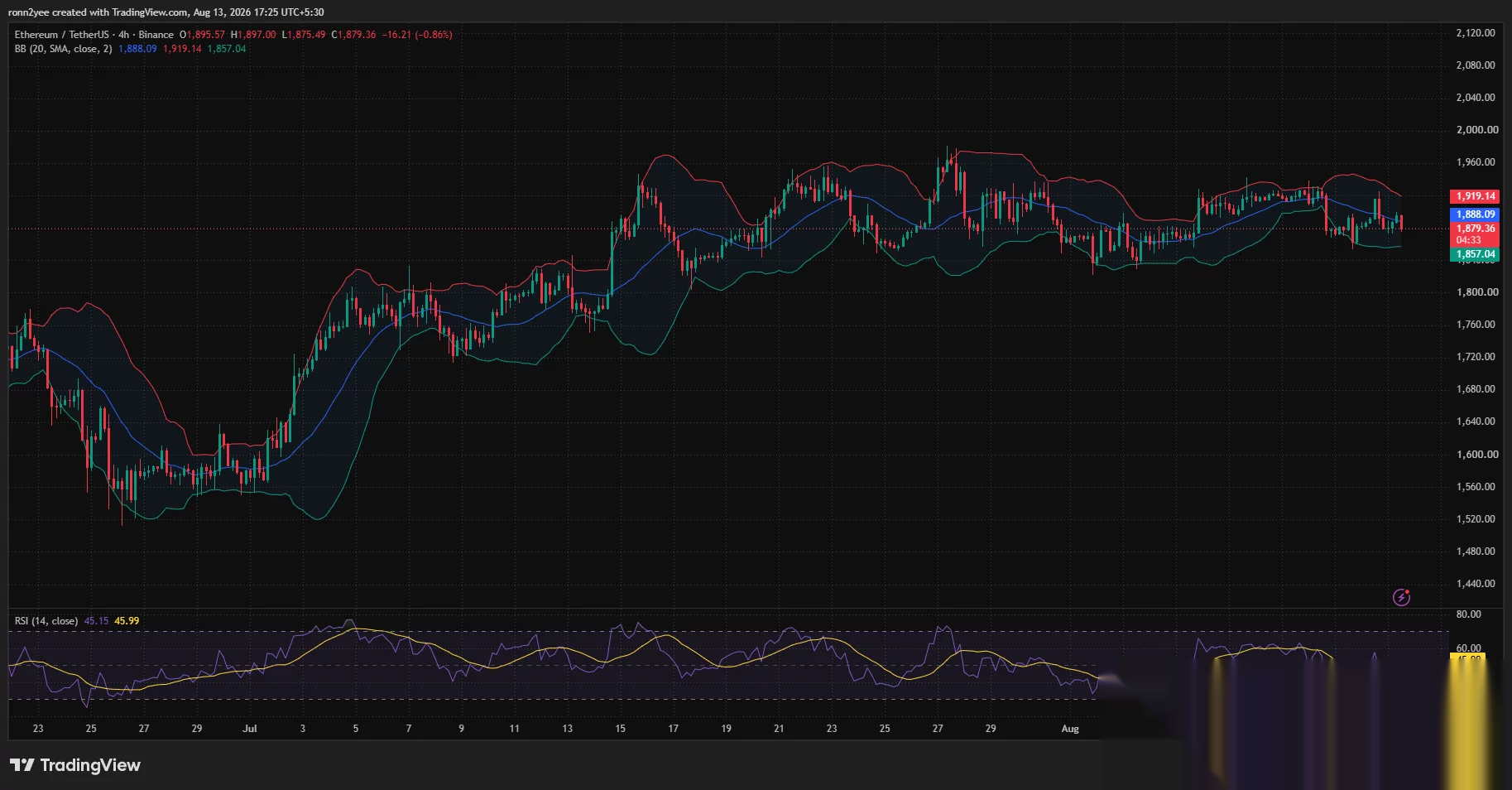1512x790 pixels.
Task: Click the 1,600.00 price axis label
Action: [1477, 455]
